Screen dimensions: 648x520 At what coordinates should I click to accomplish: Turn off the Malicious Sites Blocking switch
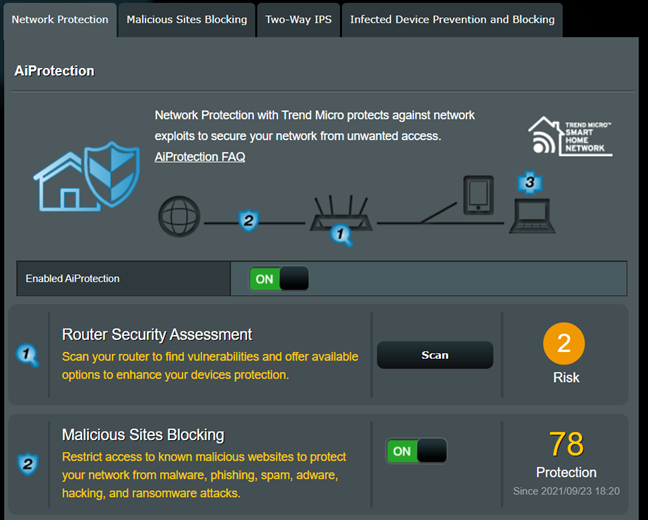(416, 451)
